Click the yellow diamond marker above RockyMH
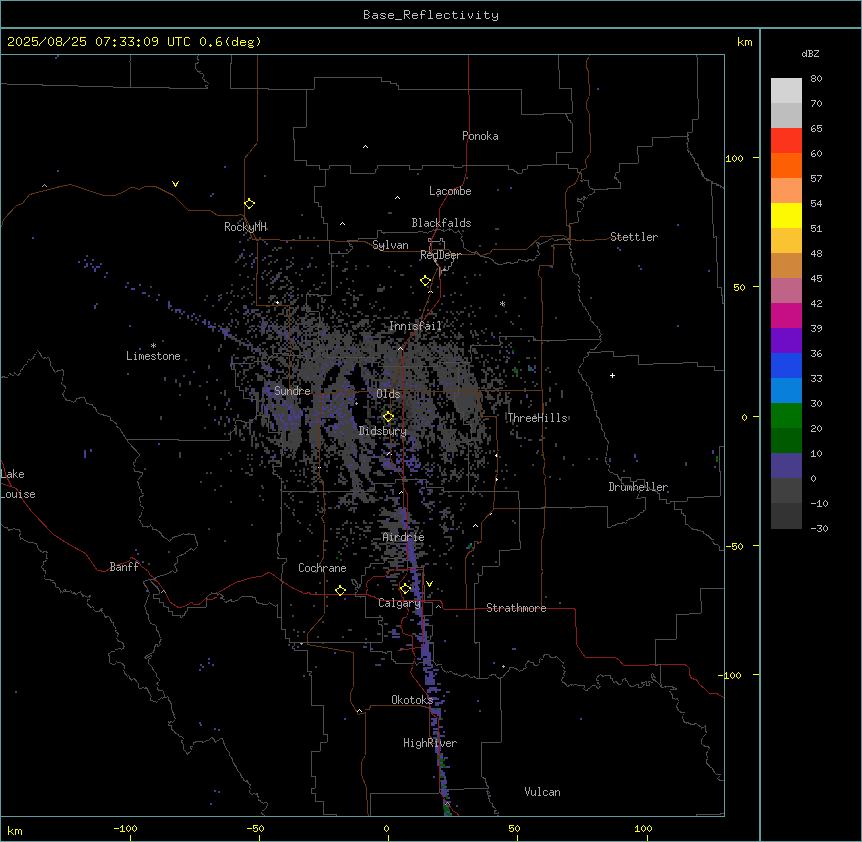The width and height of the screenshot is (862, 842). [x=249, y=203]
